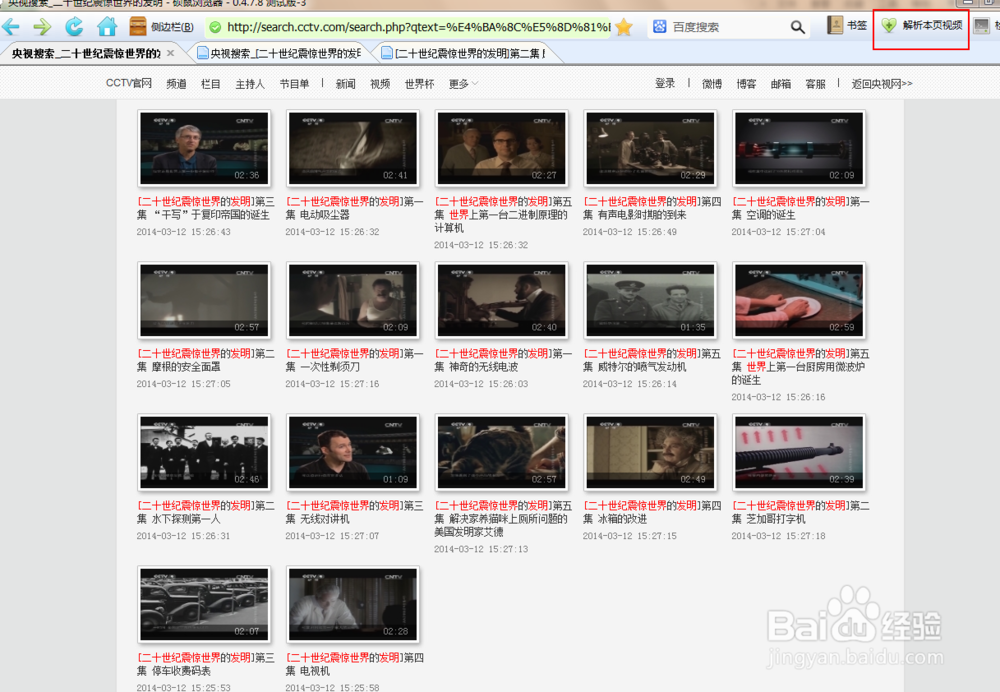Click title link 第四集 有声电影时期的到来
Image resolution: width=1000 pixels, height=692 pixels.
click(652, 208)
